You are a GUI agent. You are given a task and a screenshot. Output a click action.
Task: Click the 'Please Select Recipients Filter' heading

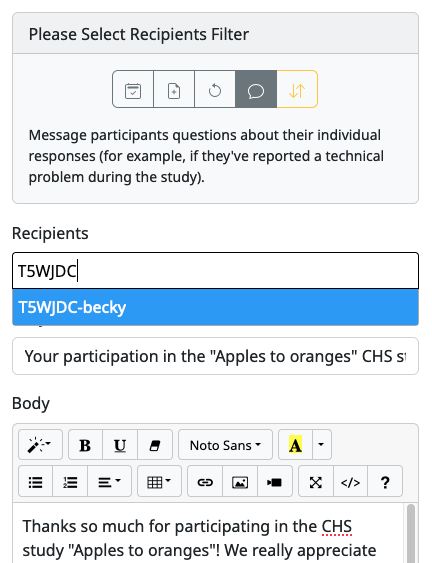click(139, 34)
